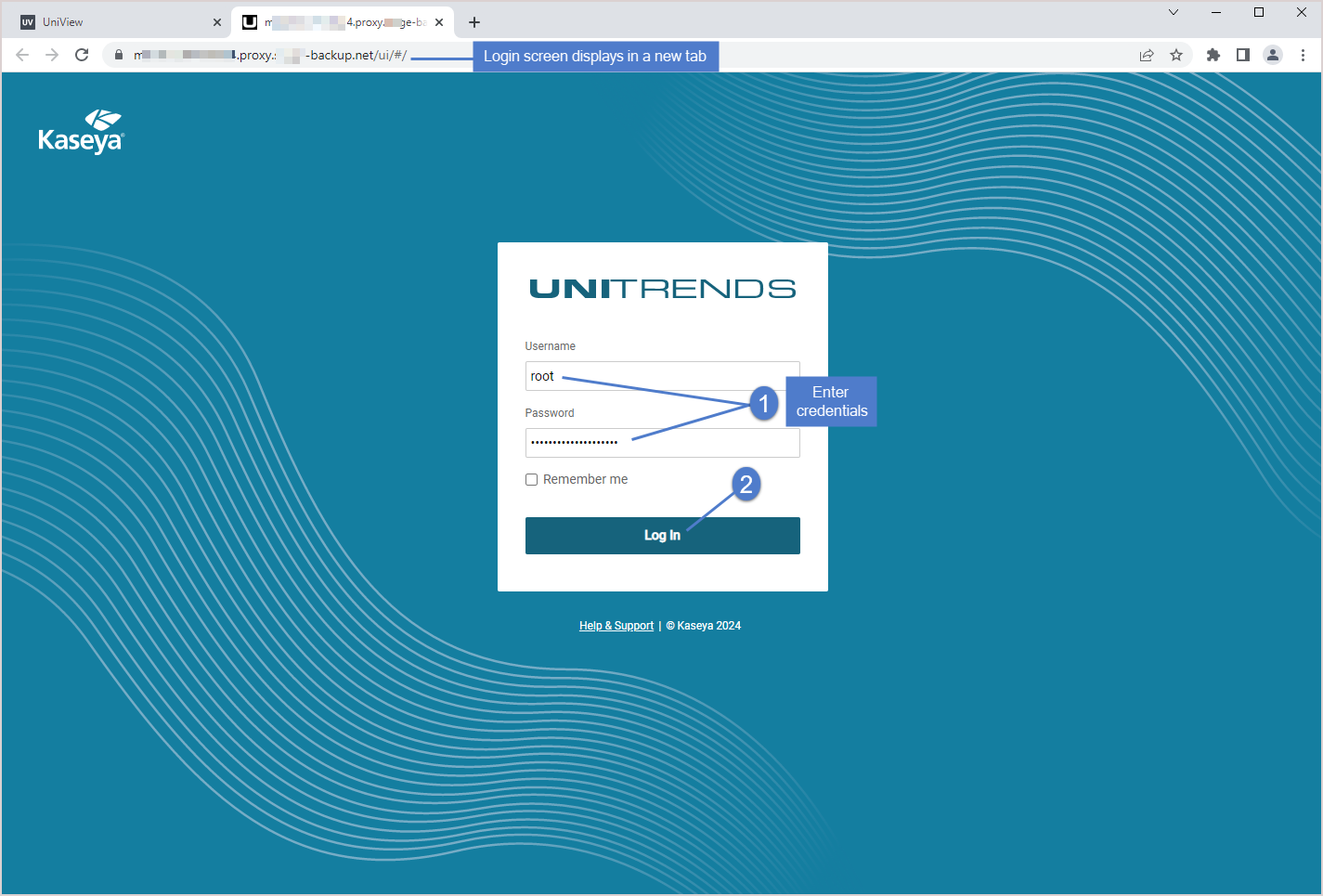
Task: Close the UniView tab
Action: click(217, 22)
